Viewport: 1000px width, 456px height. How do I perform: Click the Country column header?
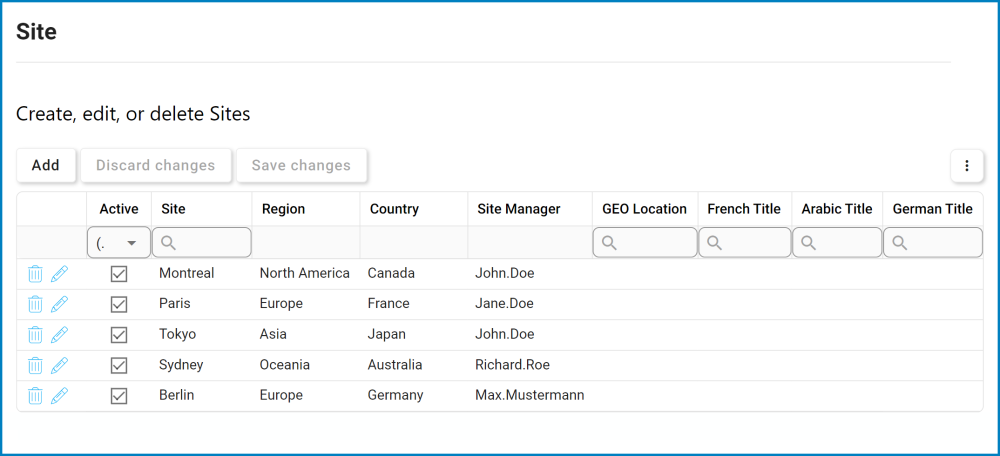394,209
